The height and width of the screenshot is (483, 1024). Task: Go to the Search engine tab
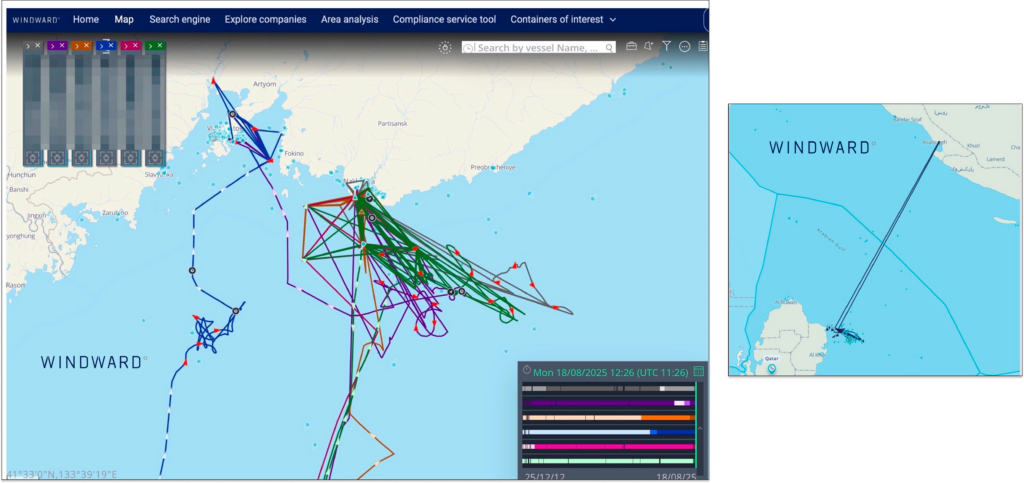pyautogui.click(x=179, y=19)
